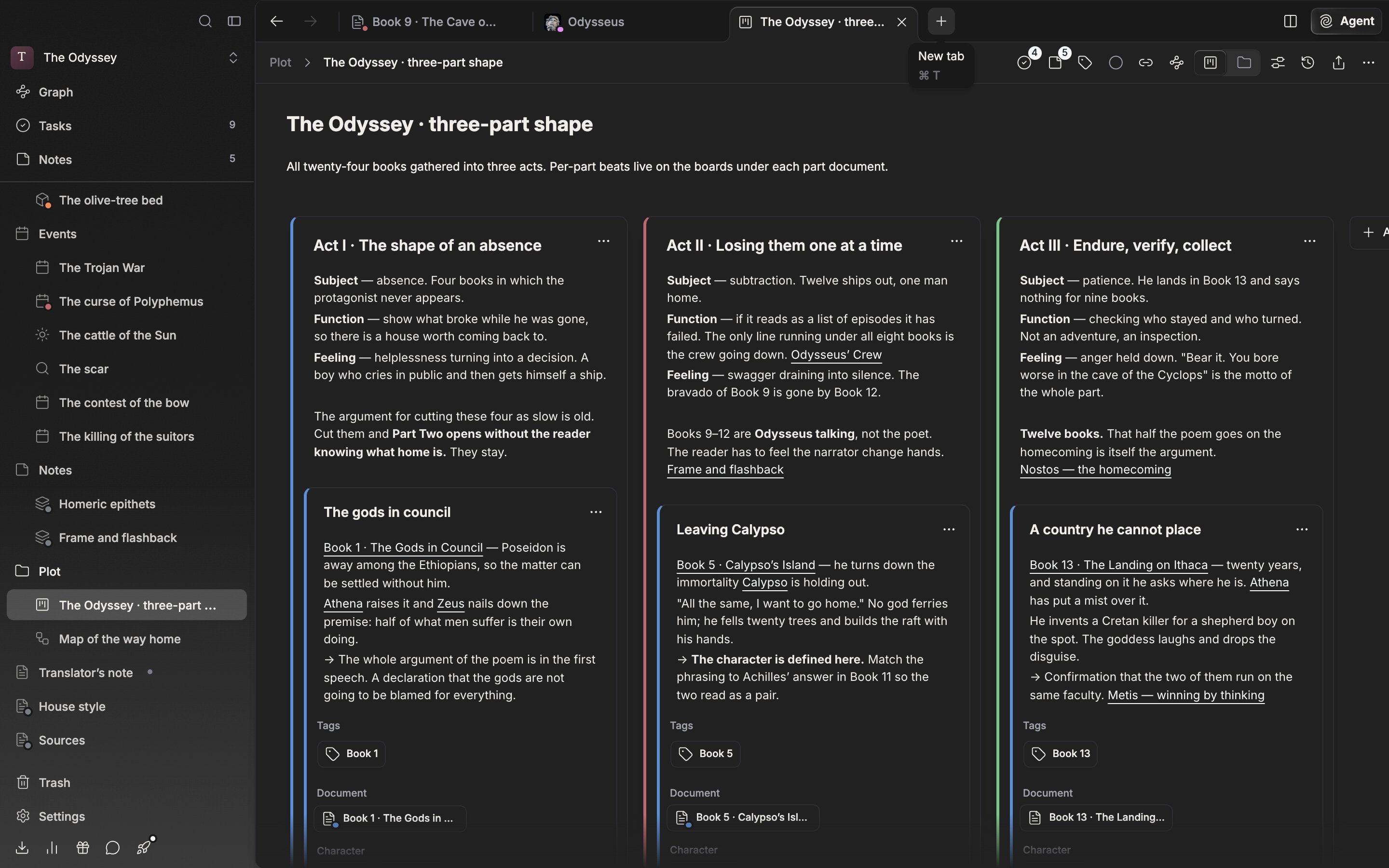The image size is (1389, 868).
Task: Open the statistics bar-chart icon
Action: point(52,847)
